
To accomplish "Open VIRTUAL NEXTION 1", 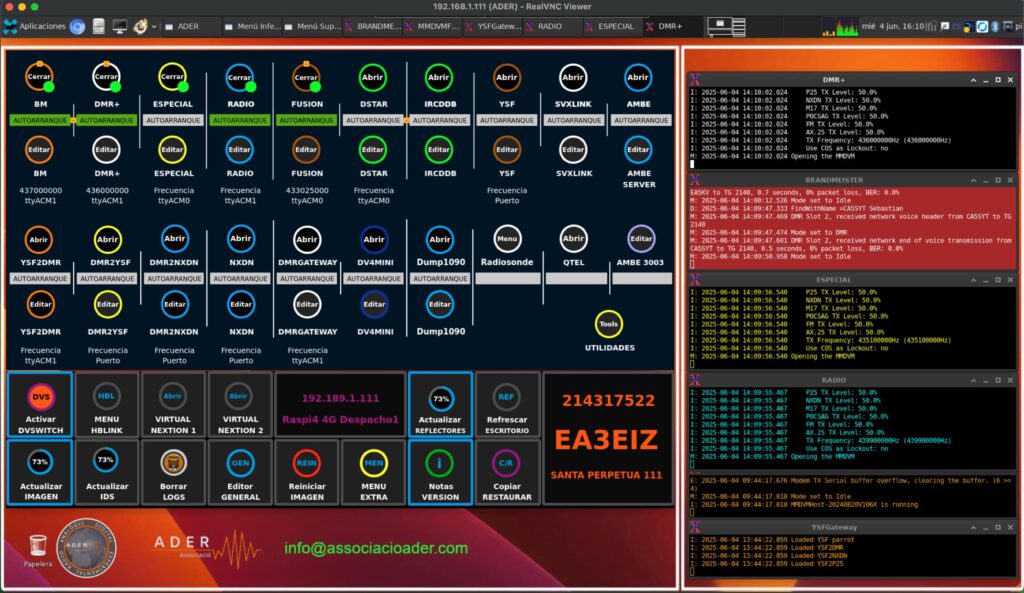I will [173, 405].
